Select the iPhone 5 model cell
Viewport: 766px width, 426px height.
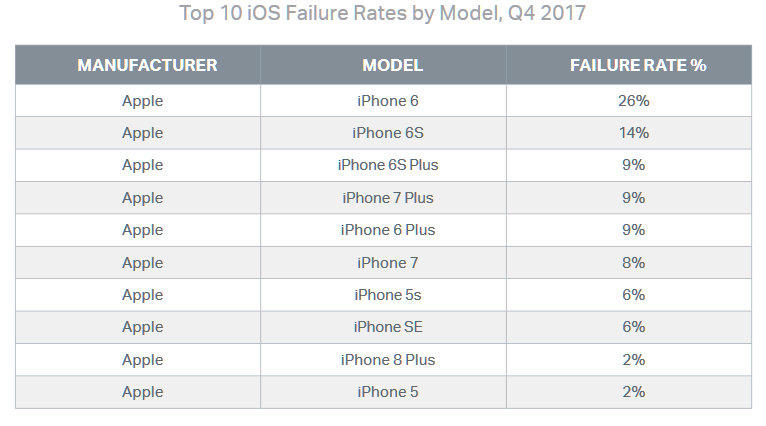pyautogui.click(x=388, y=392)
